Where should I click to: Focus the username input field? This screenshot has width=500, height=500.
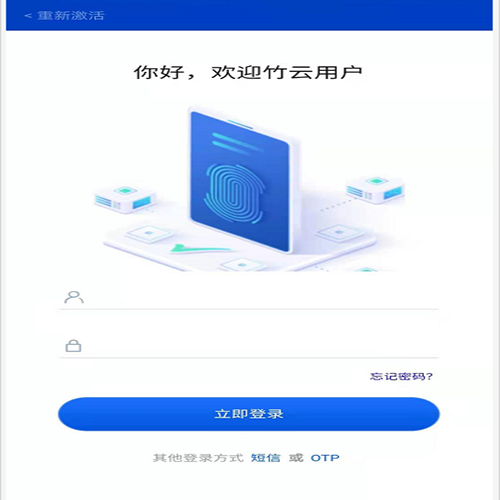248,297
